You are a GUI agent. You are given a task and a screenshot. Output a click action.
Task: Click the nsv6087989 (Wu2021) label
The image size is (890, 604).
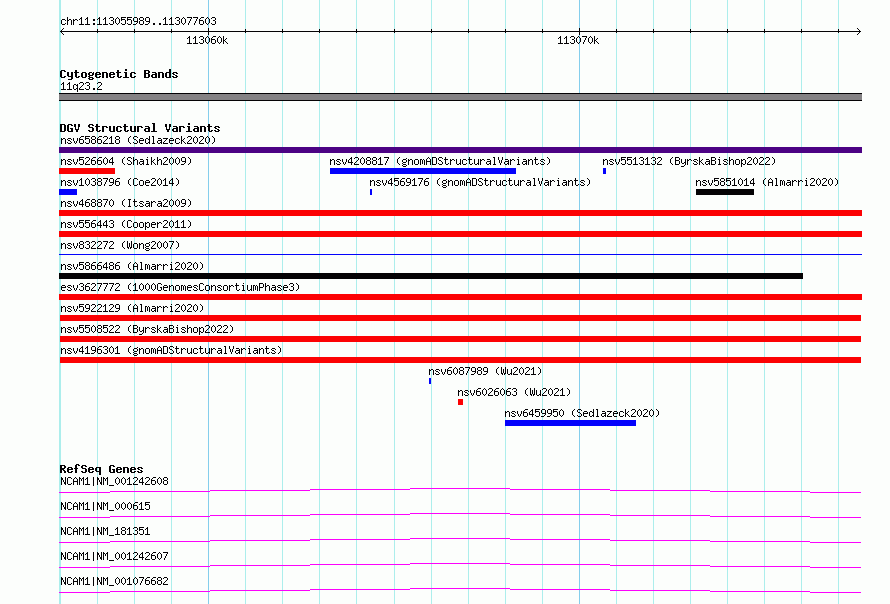click(x=485, y=371)
